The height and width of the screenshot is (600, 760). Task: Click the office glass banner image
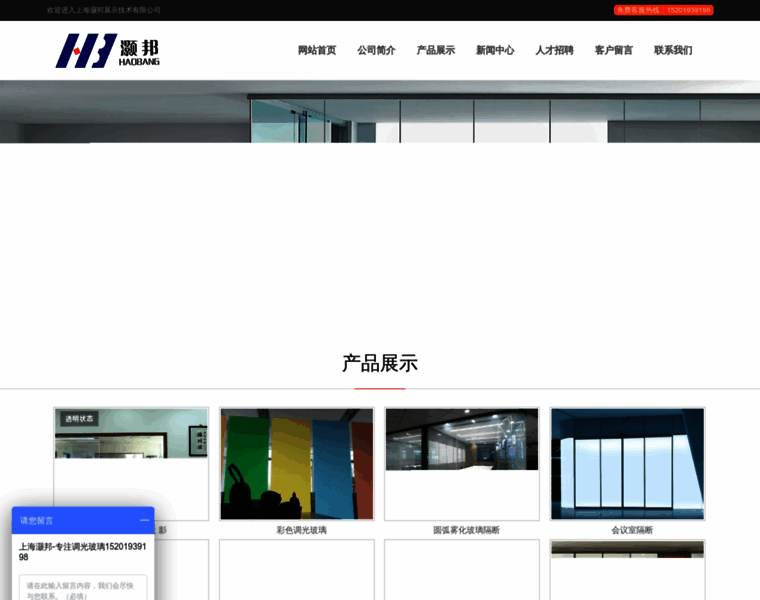tap(380, 111)
